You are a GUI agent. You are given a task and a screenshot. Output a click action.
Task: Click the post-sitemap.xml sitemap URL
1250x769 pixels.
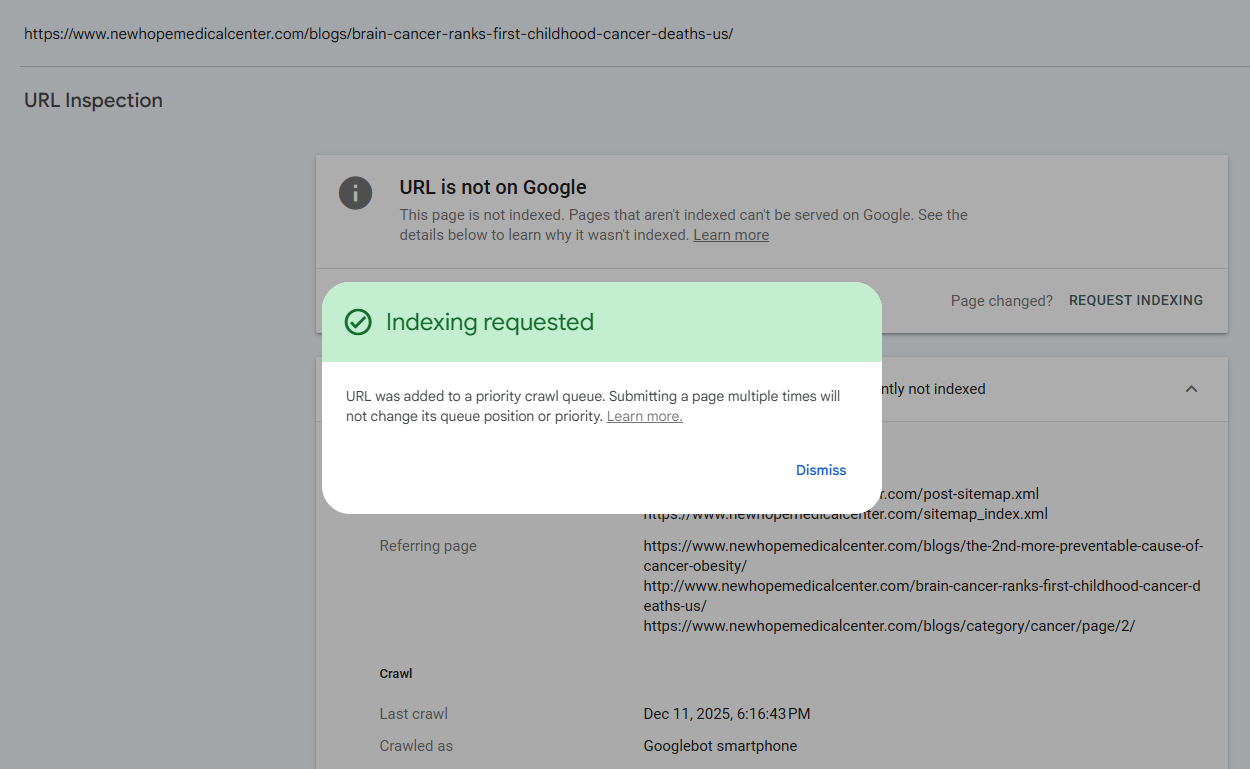pyautogui.click(x=960, y=494)
